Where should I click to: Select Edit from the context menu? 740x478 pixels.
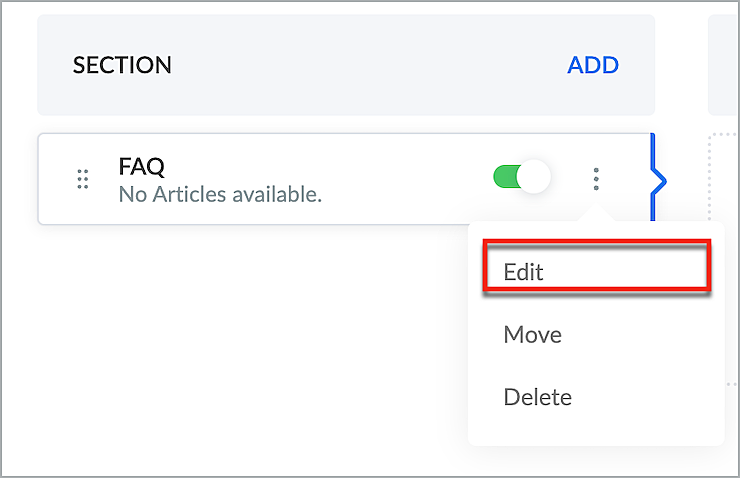tap(524, 272)
